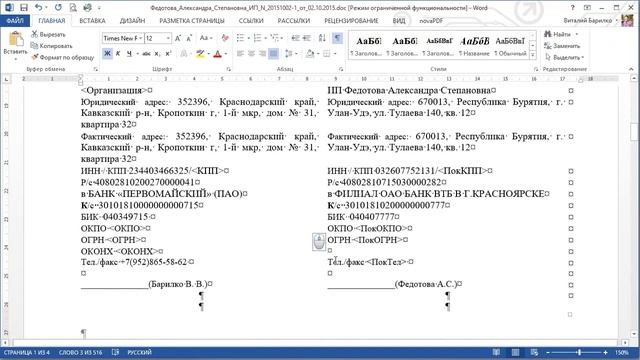Copy selection with Копировать

pos(52,46)
